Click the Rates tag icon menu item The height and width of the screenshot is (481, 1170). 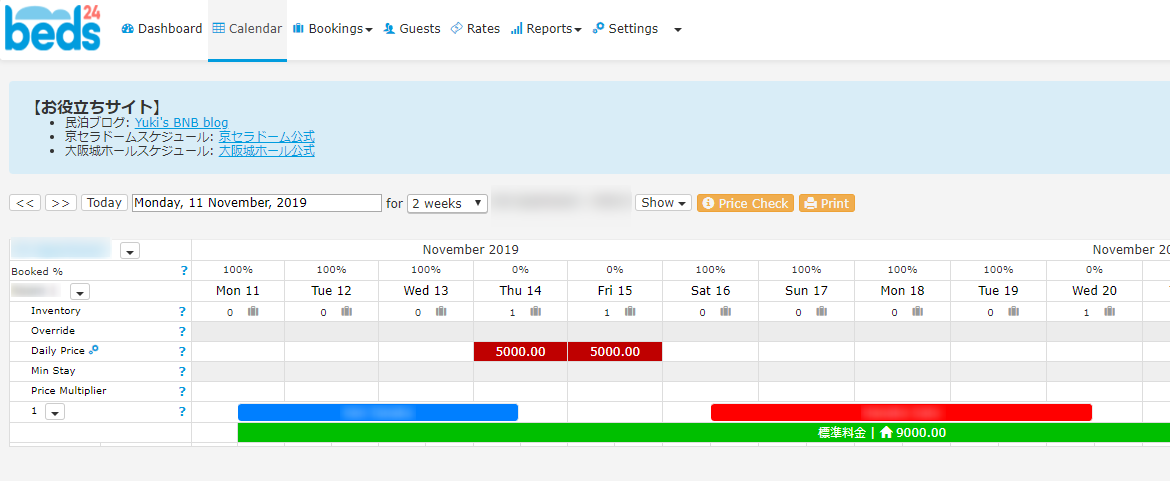coord(475,29)
